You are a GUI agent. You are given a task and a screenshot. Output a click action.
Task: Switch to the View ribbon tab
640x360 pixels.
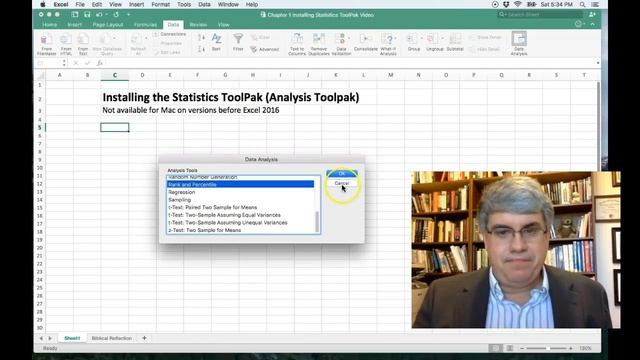224,25
